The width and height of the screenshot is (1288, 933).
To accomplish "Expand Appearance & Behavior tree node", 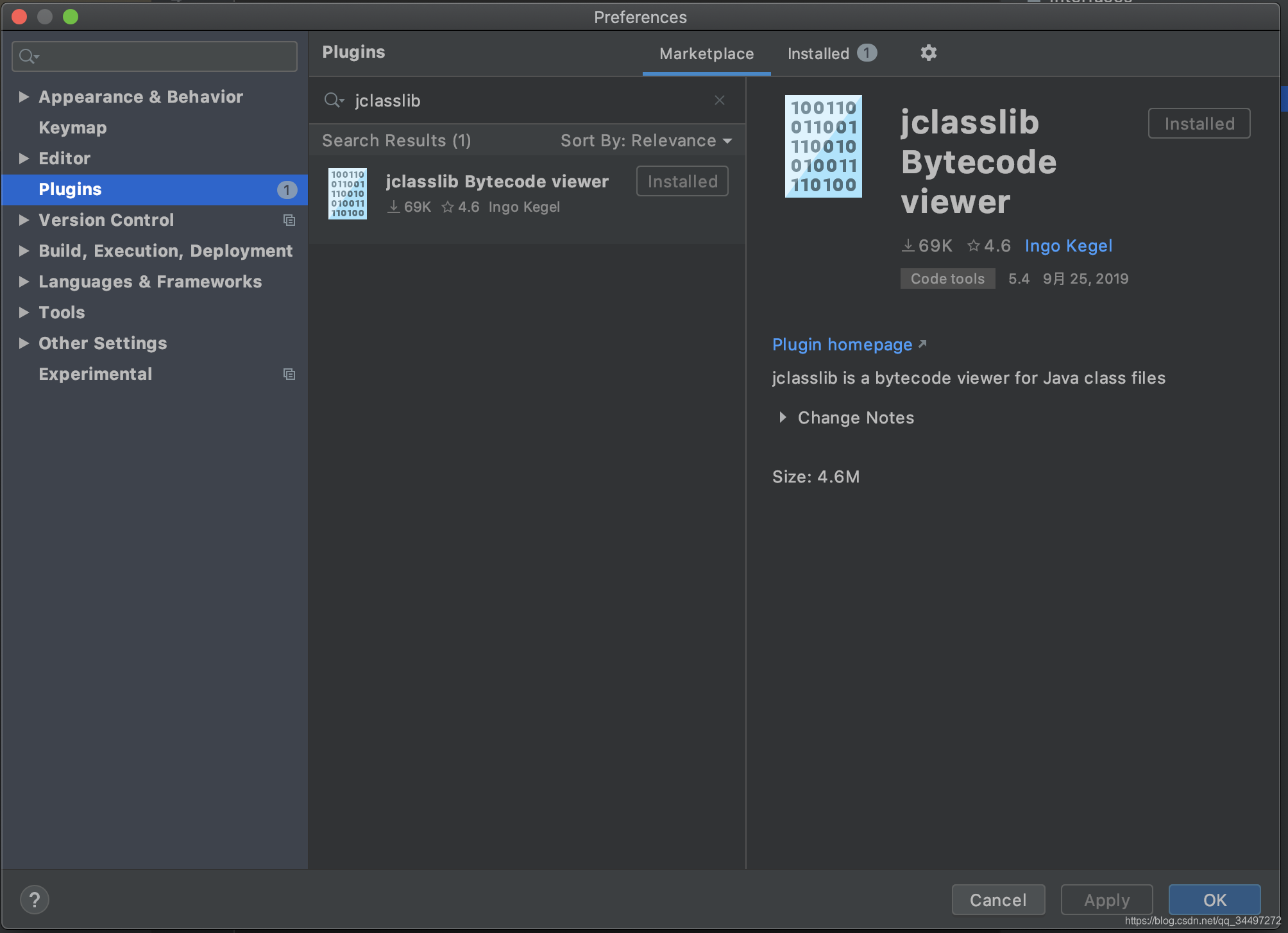I will [24, 97].
